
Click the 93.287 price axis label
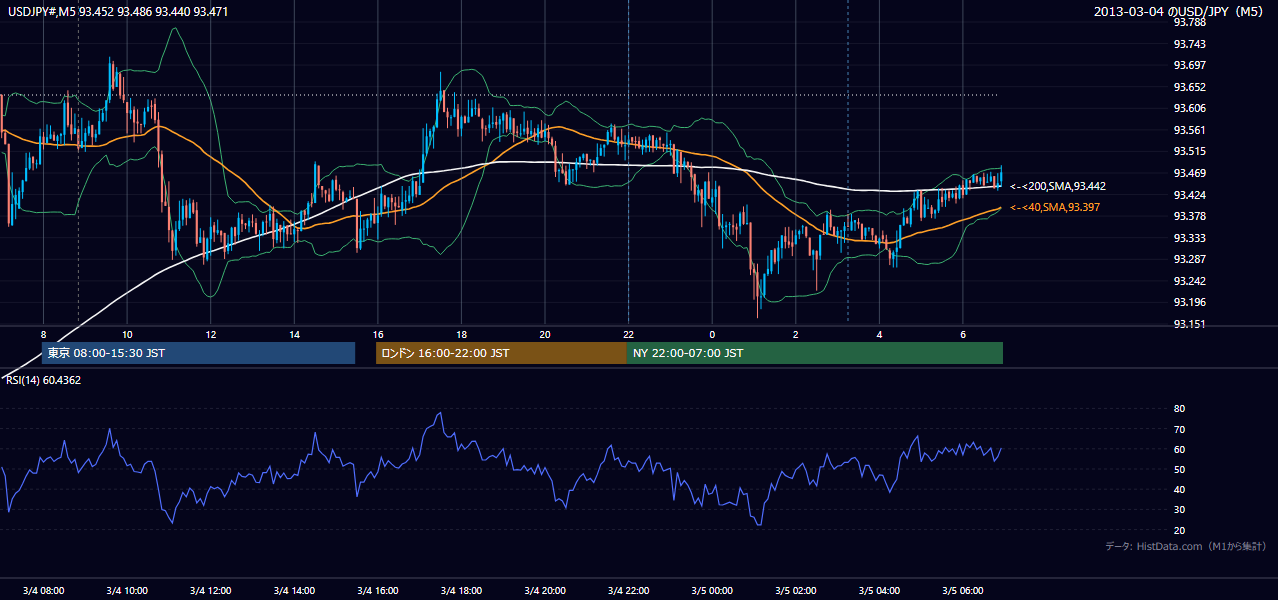pyautogui.click(x=1189, y=259)
